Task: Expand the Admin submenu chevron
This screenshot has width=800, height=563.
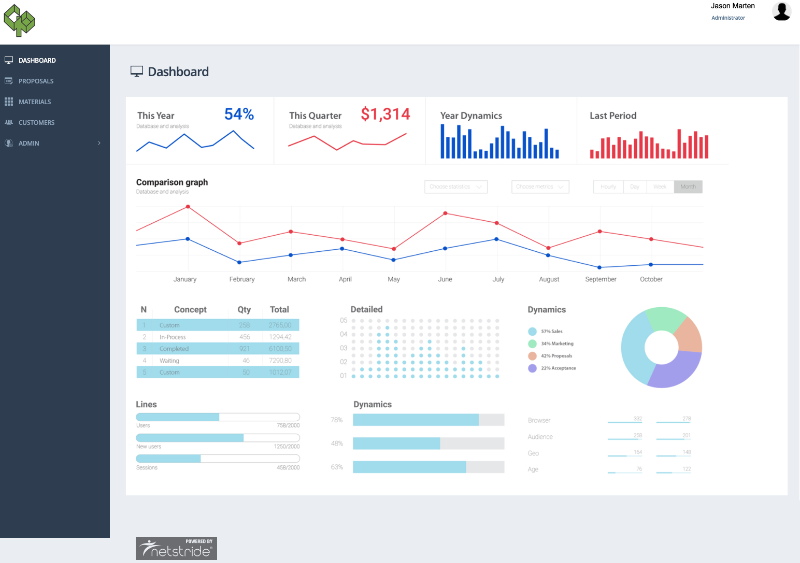Action: click(99, 143)
